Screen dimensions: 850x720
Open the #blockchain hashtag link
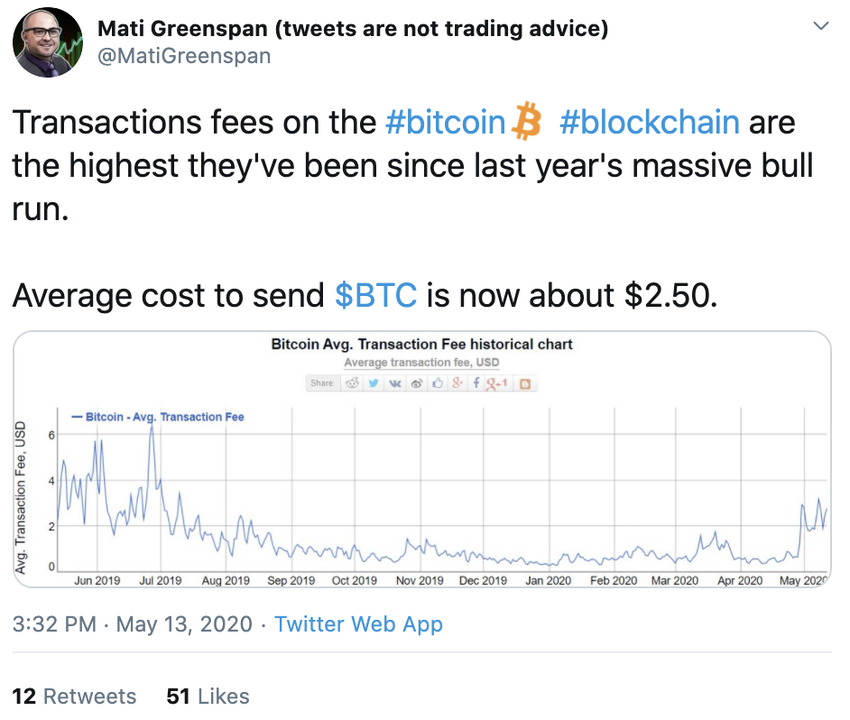[649, 122]
